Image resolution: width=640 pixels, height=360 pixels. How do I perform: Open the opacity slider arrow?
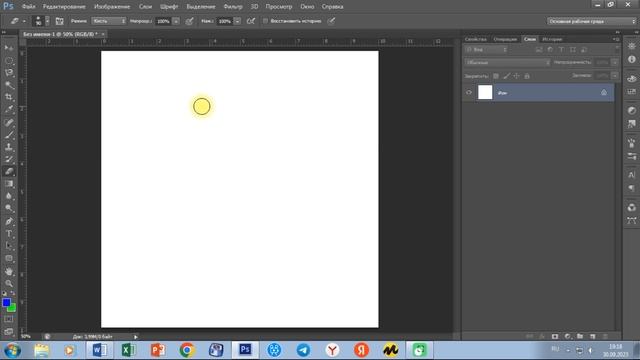click(x=176, y=21)
